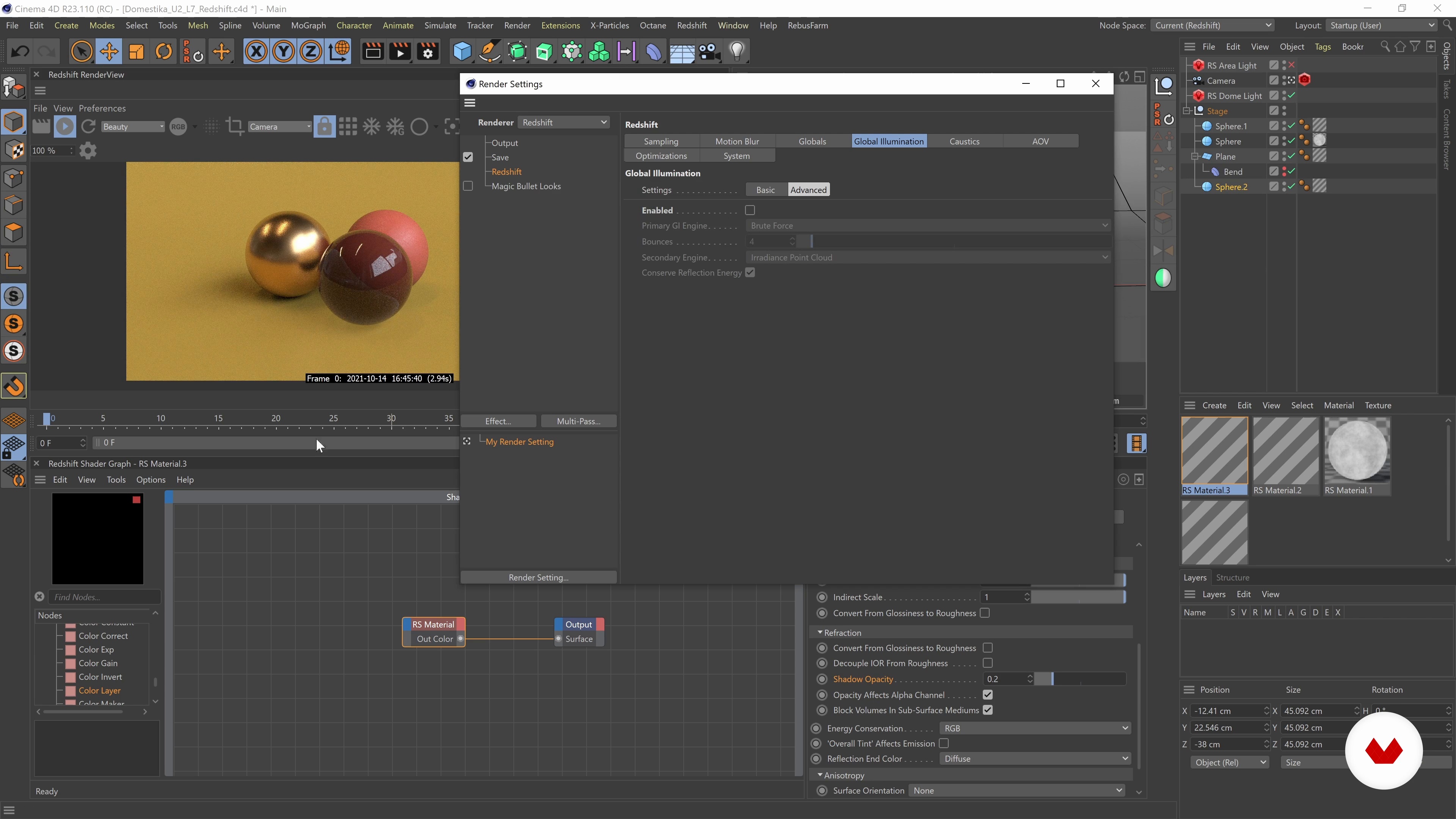Open the Node Space dropdown
The width and height of the screenshot is (1456, 819).
coord(1212,25)
